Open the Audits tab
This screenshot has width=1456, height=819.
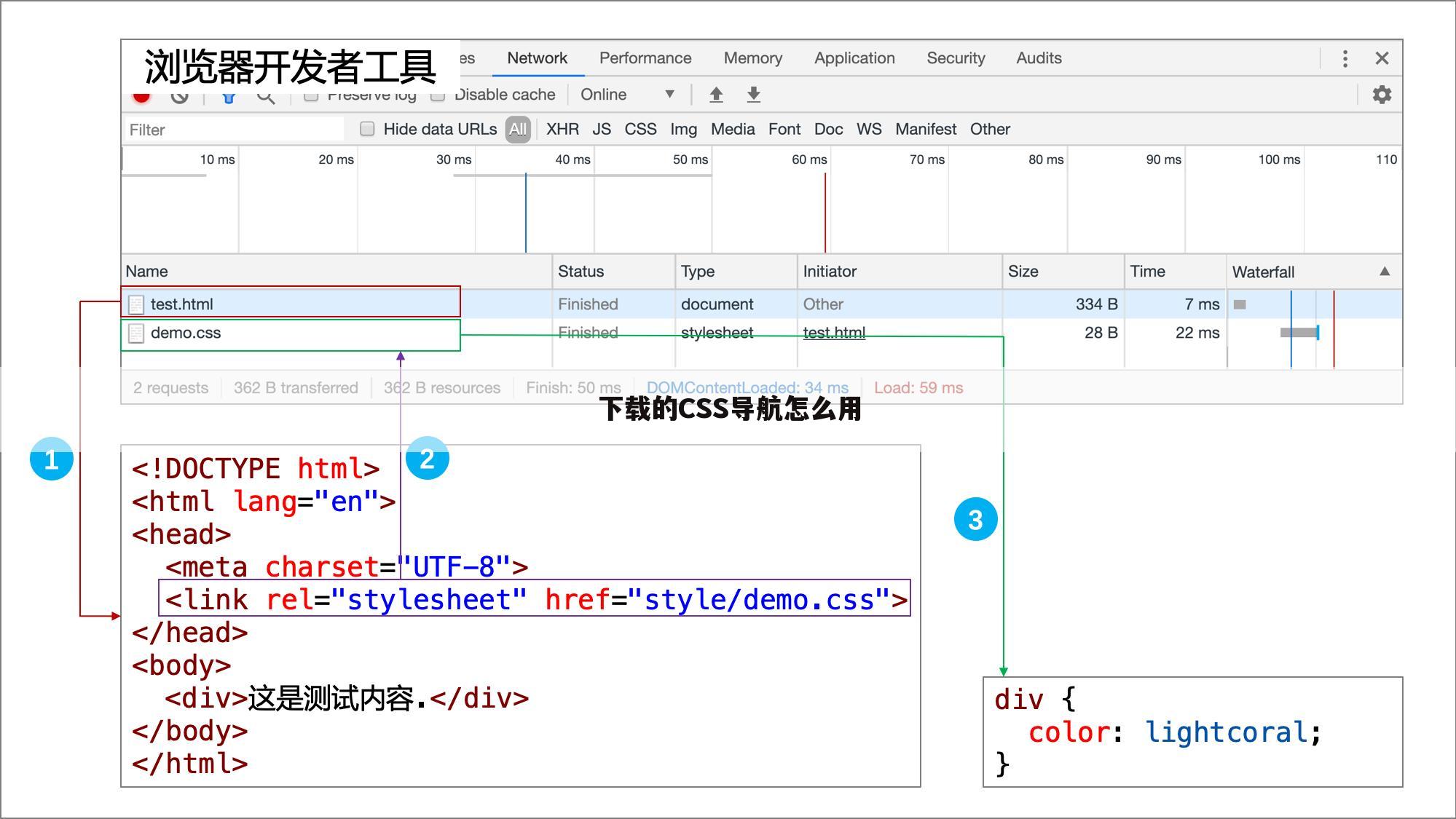[1039, 58]
